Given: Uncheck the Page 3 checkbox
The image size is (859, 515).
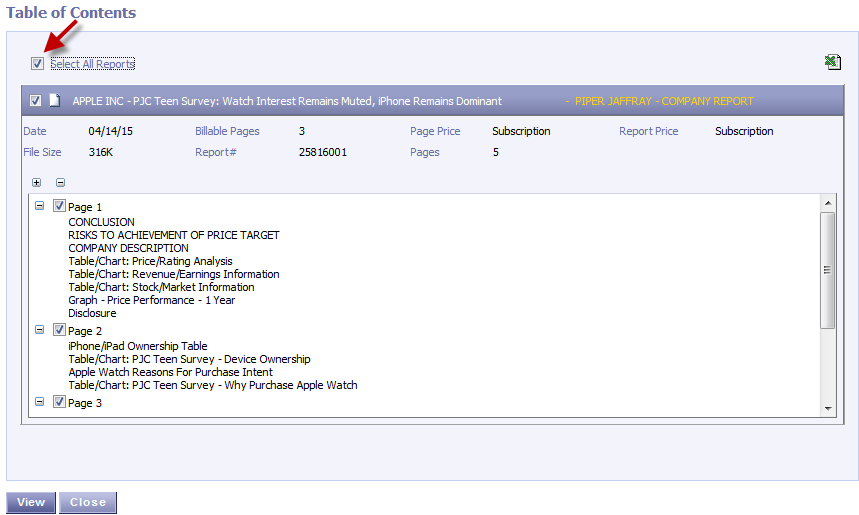Looking at the screenshot, I should tap(59, 402).
